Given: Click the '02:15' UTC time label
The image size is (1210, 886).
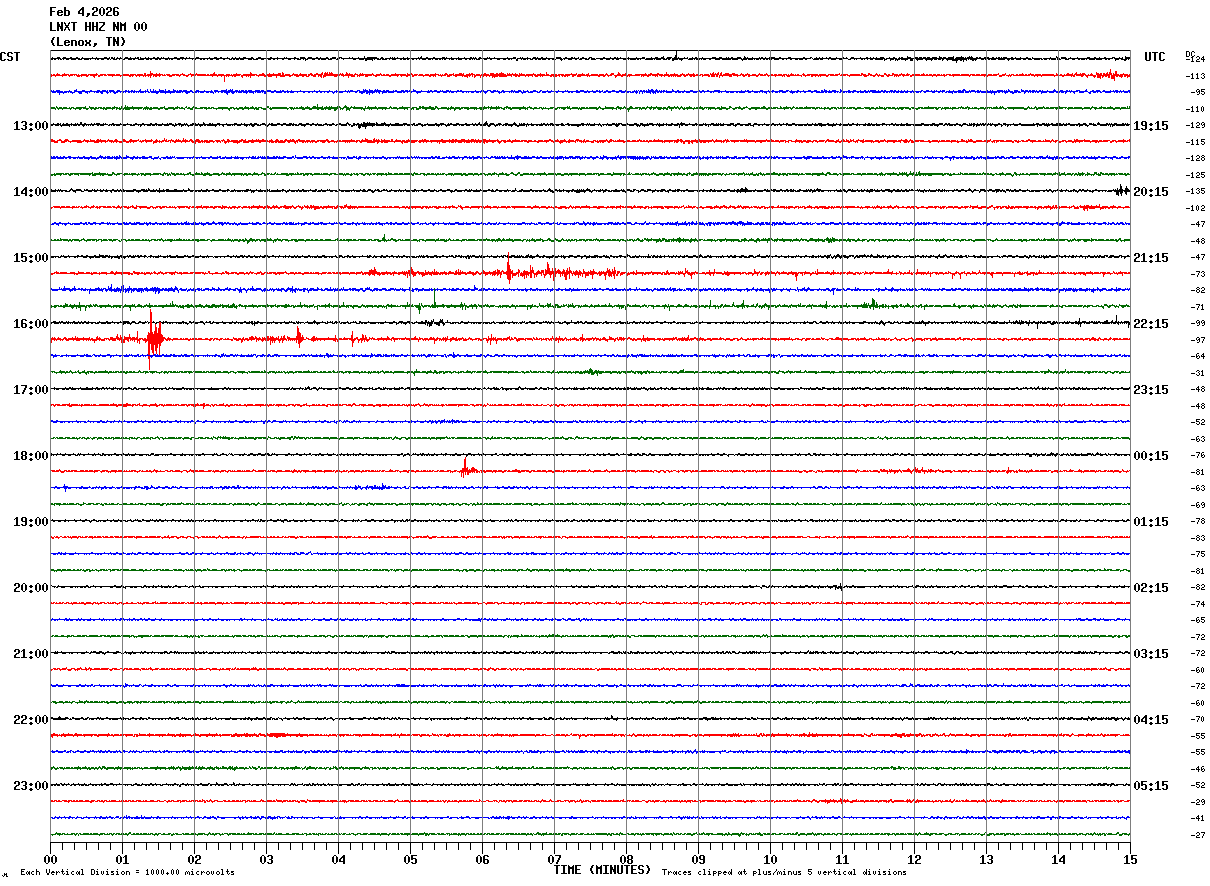Looking at the screenshot, I should (x=1151, y=588).
